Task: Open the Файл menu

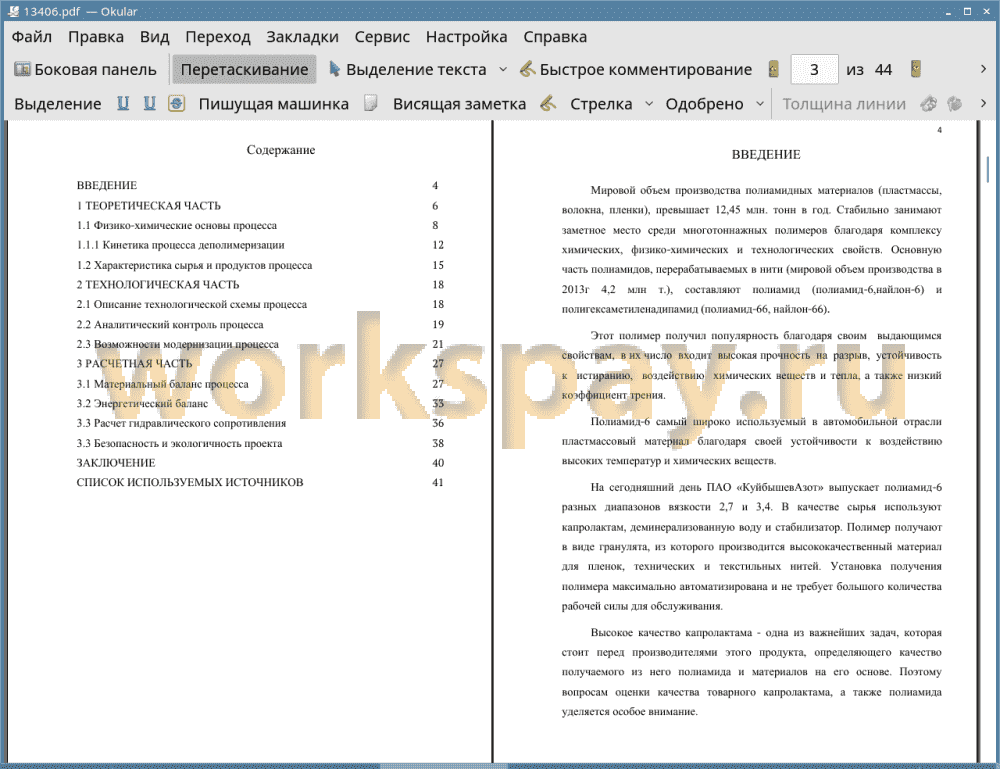Action: click(x=32, y=37)
